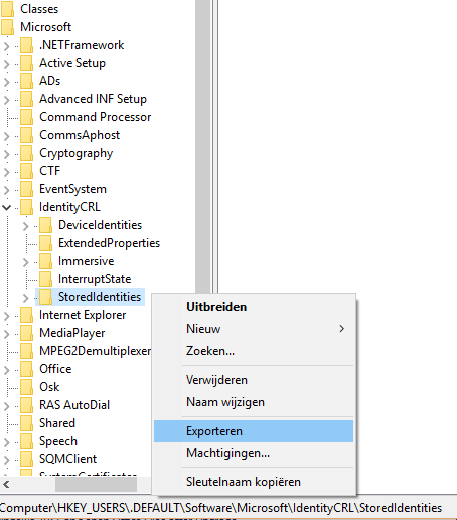Click the CTF folder icon
This screenshot has height=520, width=457.
tap(26, 171)
